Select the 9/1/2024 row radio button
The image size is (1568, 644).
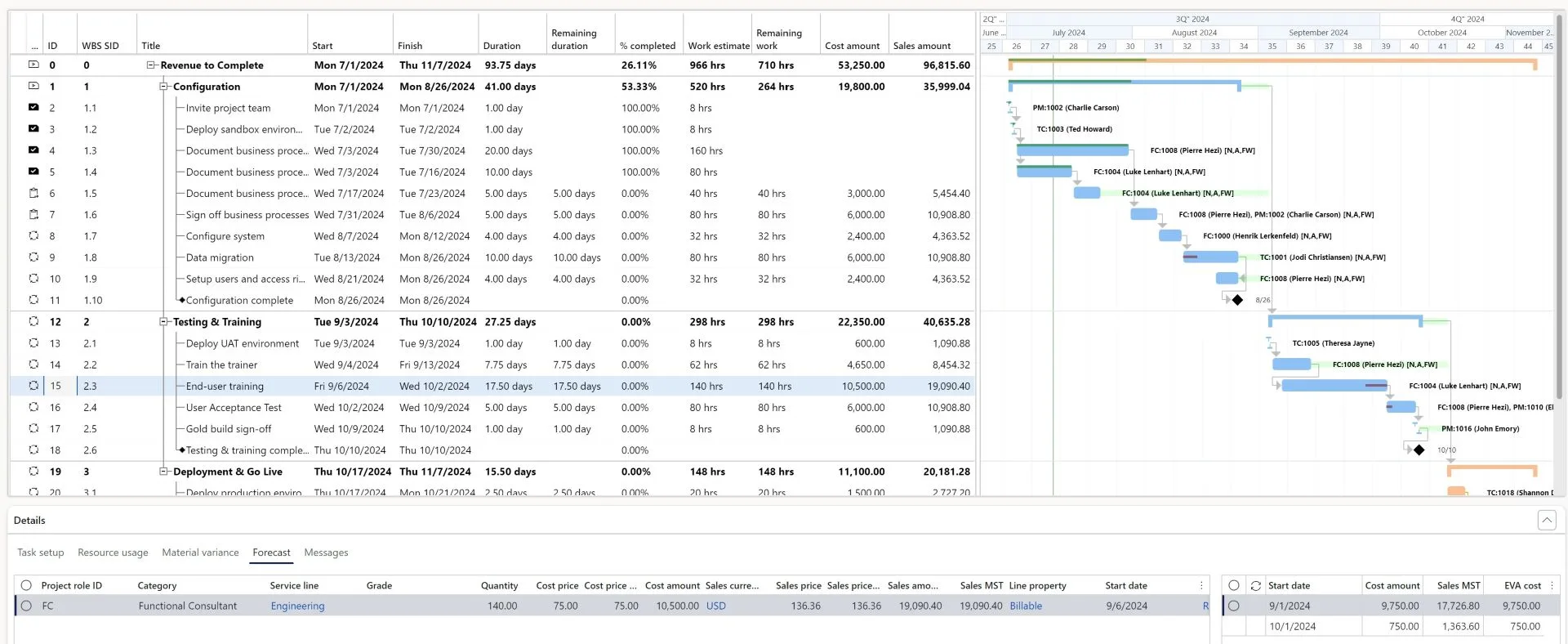[x=1233, y=606]
